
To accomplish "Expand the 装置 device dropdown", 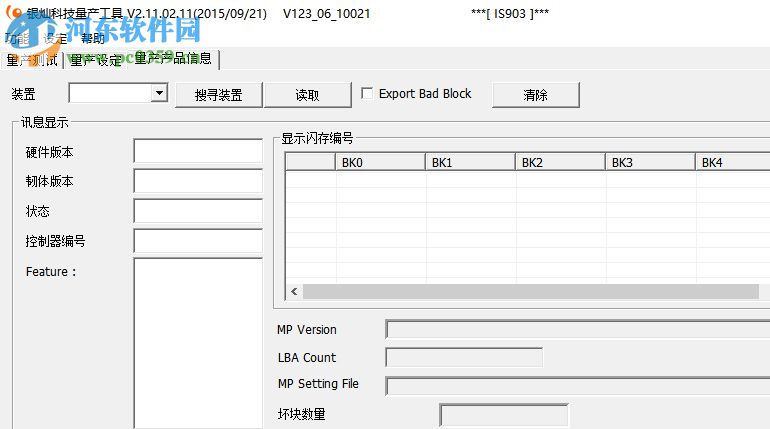I will pyautogui.click(x=159, y=93).
